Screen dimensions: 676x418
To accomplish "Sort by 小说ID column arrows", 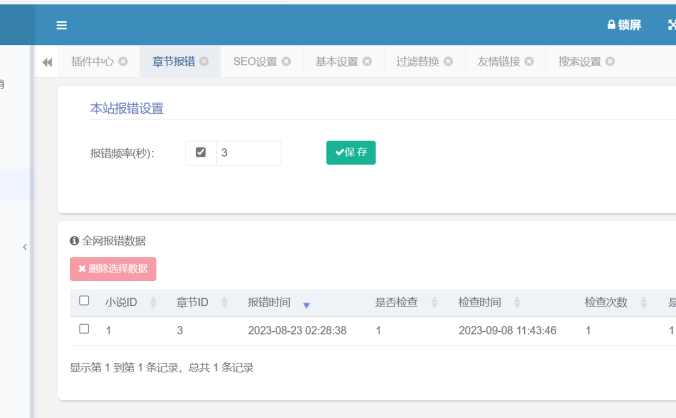I will click(x=153, y=303).
